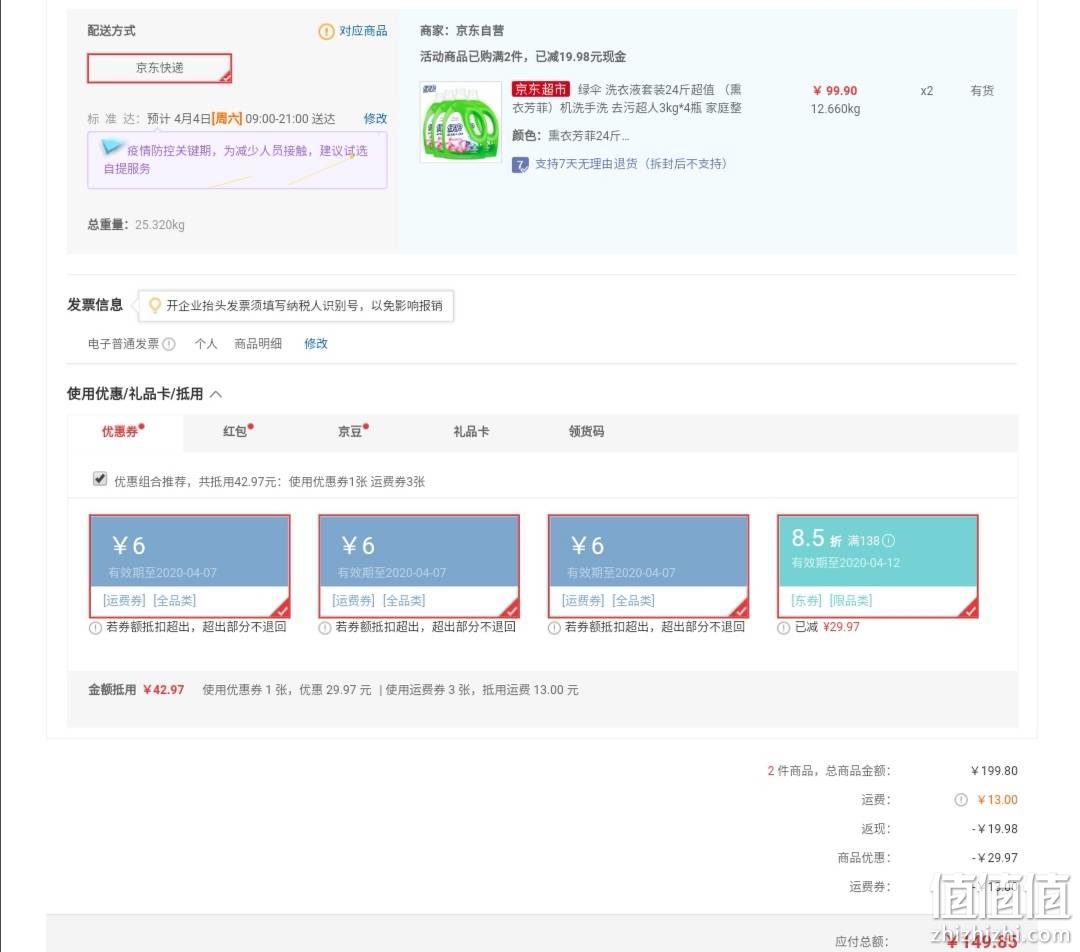Click the x2 quantity text
Image resolution: width=1080 pixels, height=952 pixels.
926,91
